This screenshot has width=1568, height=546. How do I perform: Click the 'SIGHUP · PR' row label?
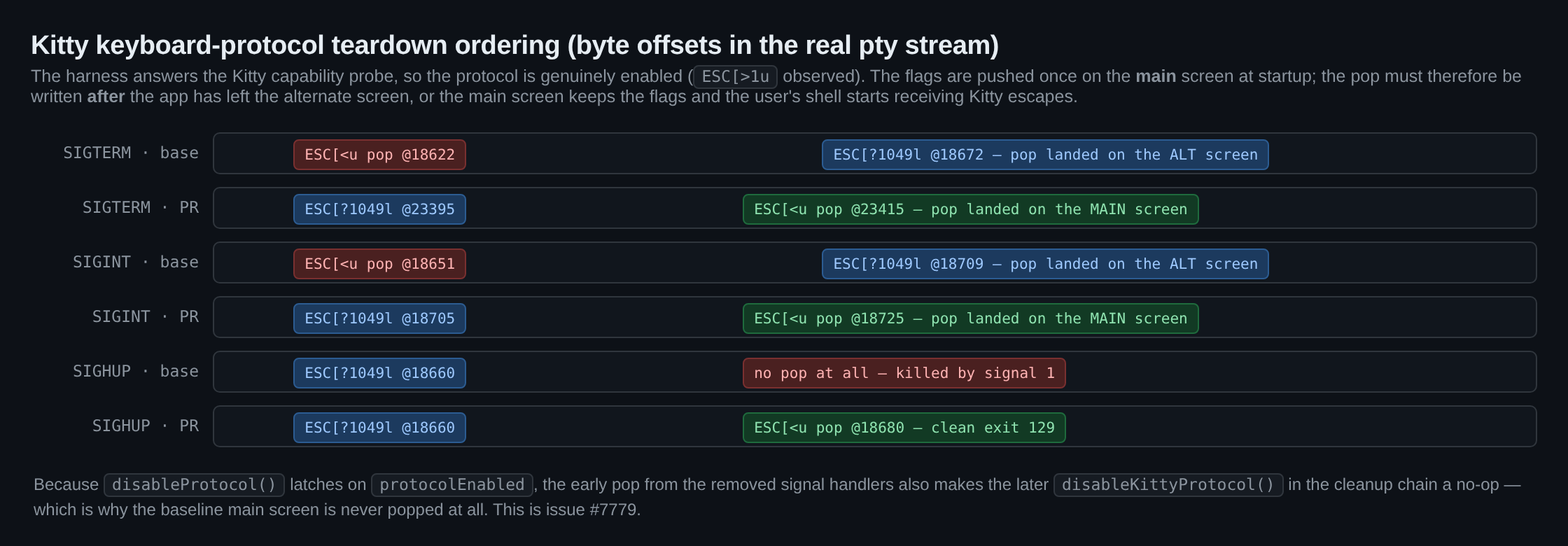(x=146, y=426)
